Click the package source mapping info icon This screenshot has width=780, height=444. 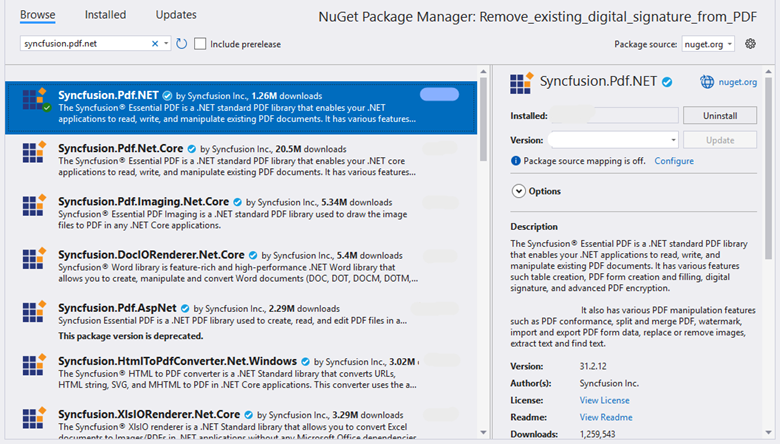tap(516, 161)
